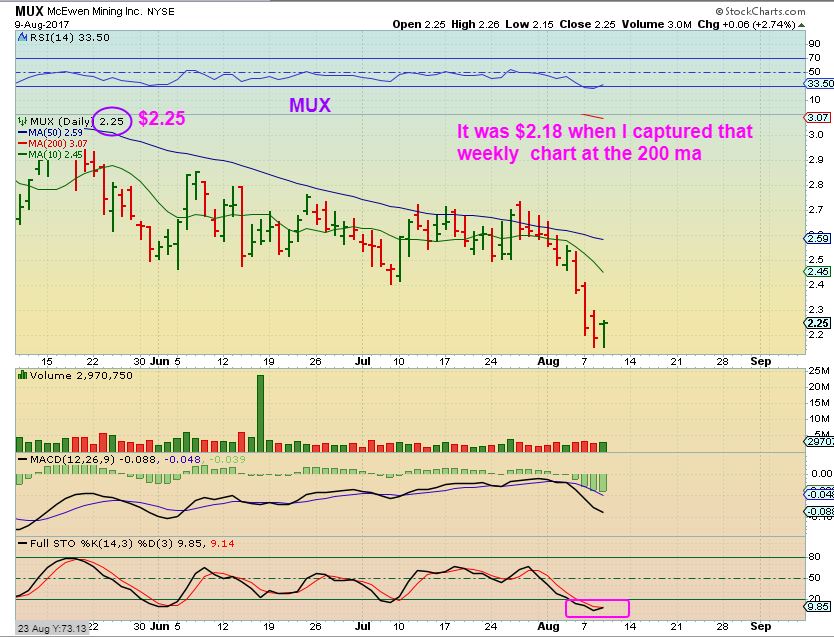Click the 25M volume axis label
This screenshot has width=834, height=637.
tap(818, 371)
